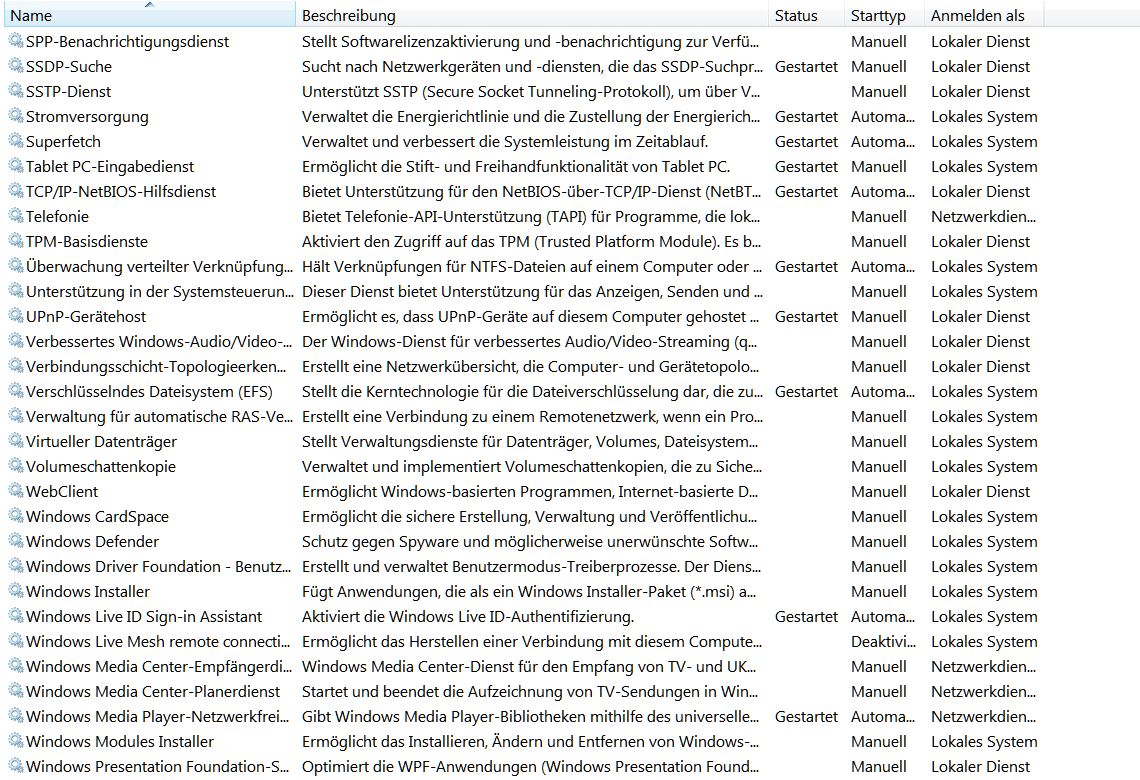Click gear icon of SPP-Benachrichtigungsdienst

pos(15,41)
